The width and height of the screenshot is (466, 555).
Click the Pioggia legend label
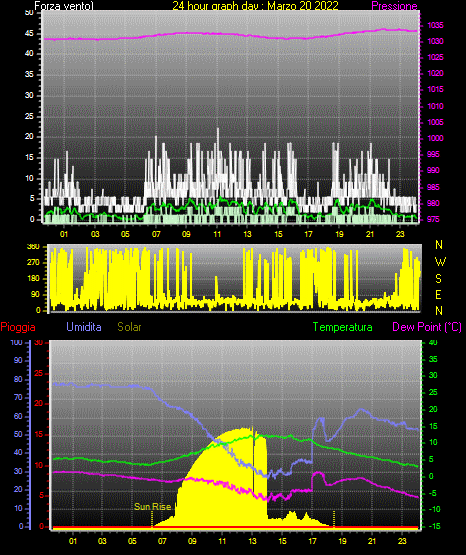(18, 327)
